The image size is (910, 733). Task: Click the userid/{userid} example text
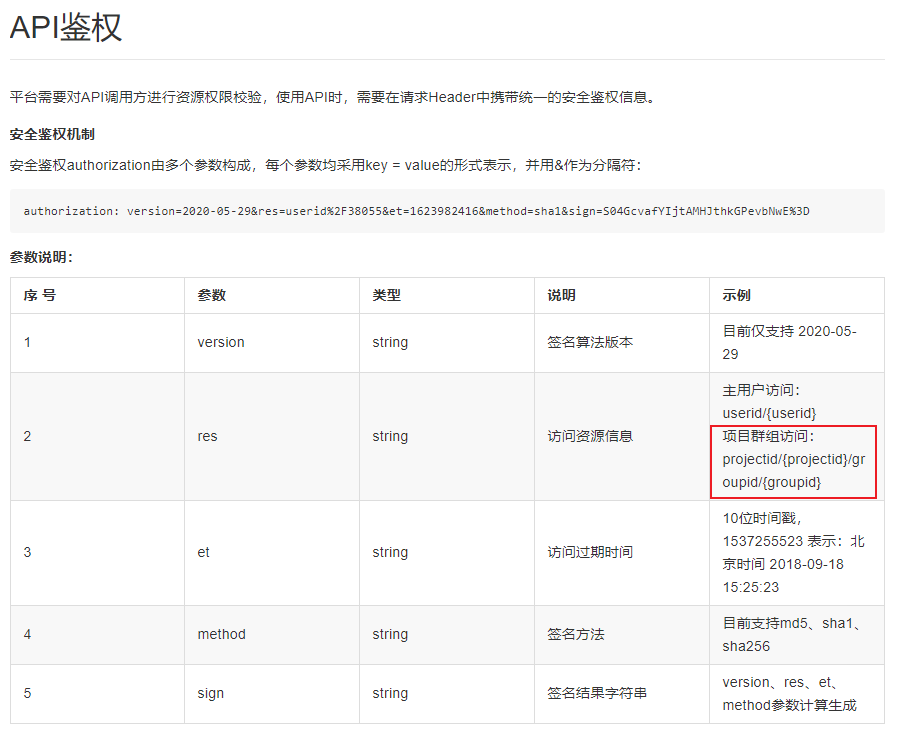click(769, 413)
